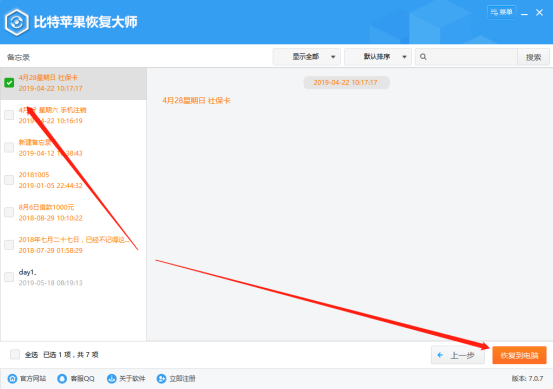Uncheck the 4月28星期日 社保卡 note
Viewport: 553px width, 389px height.
click(9, 83)
